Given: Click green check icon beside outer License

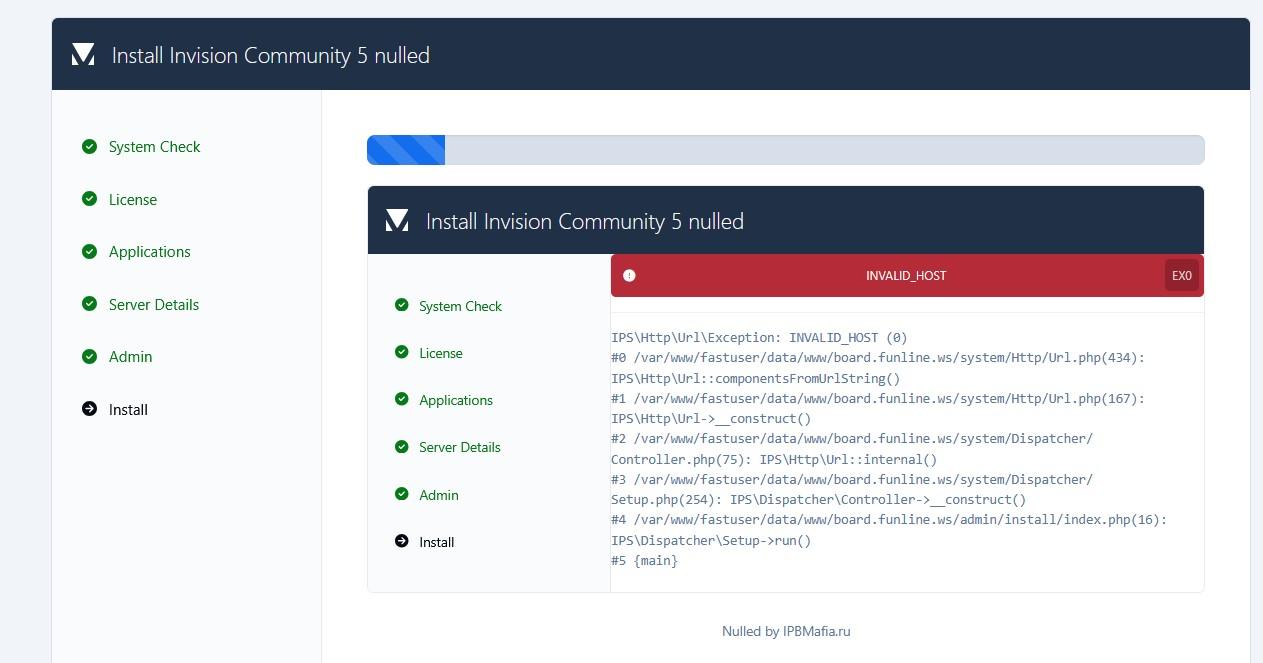Looking at the screenshot, I should pyautogui.click(x=90, y=199).
